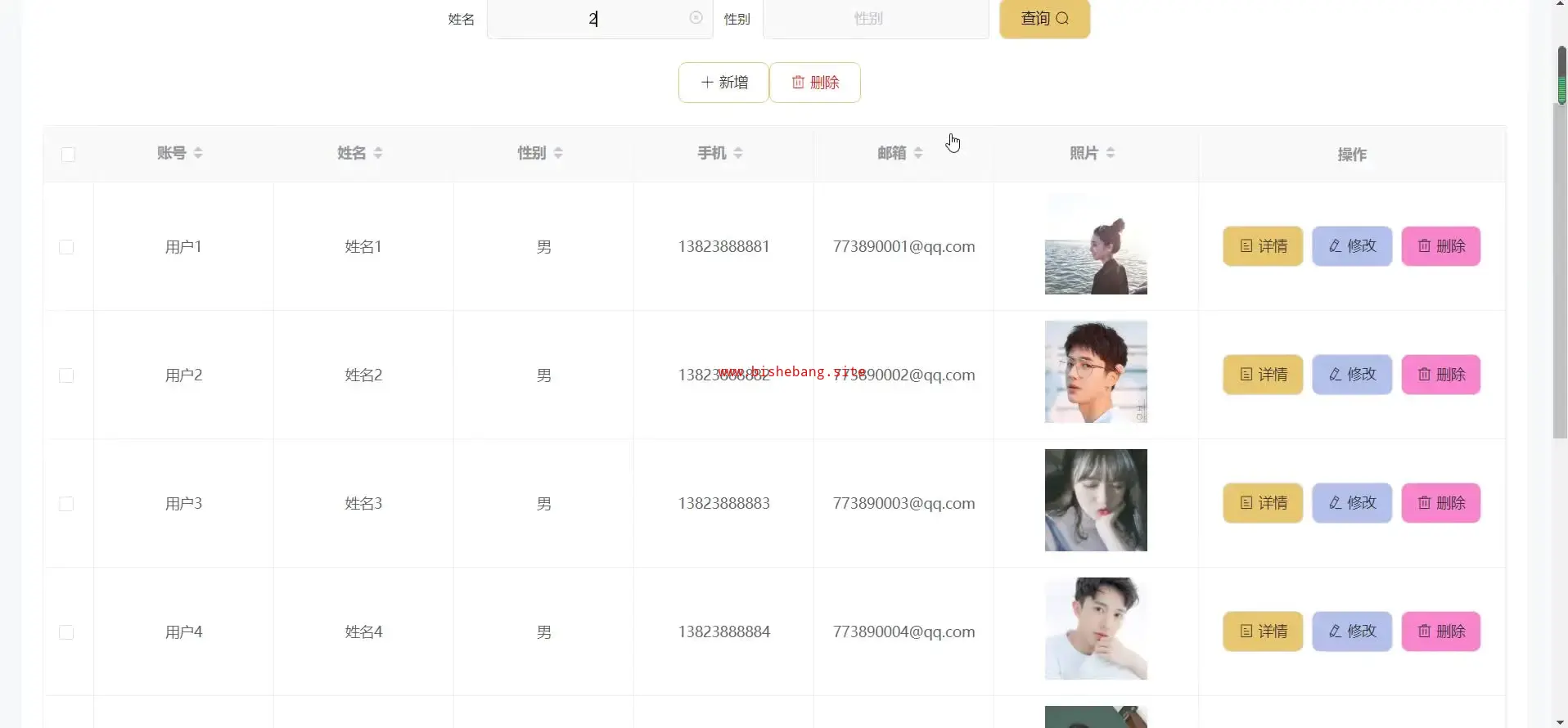Sort table by 性别 column arrows
1568x728 pixels.
558,153
